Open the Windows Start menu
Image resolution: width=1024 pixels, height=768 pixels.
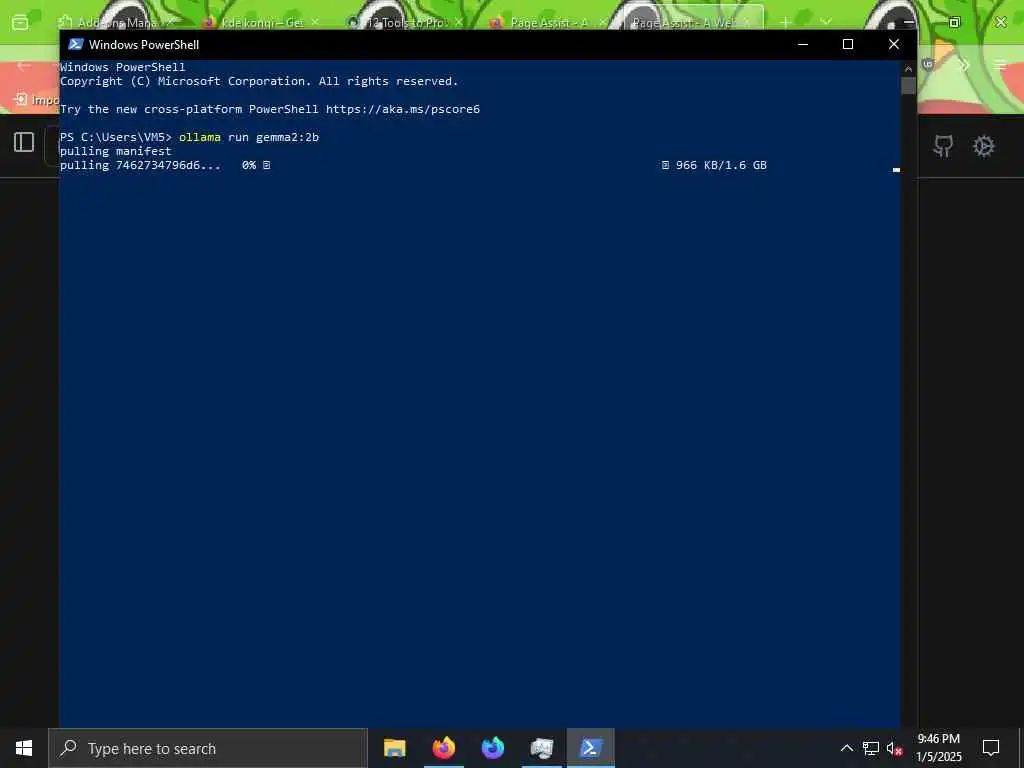[x=24, y=748]
